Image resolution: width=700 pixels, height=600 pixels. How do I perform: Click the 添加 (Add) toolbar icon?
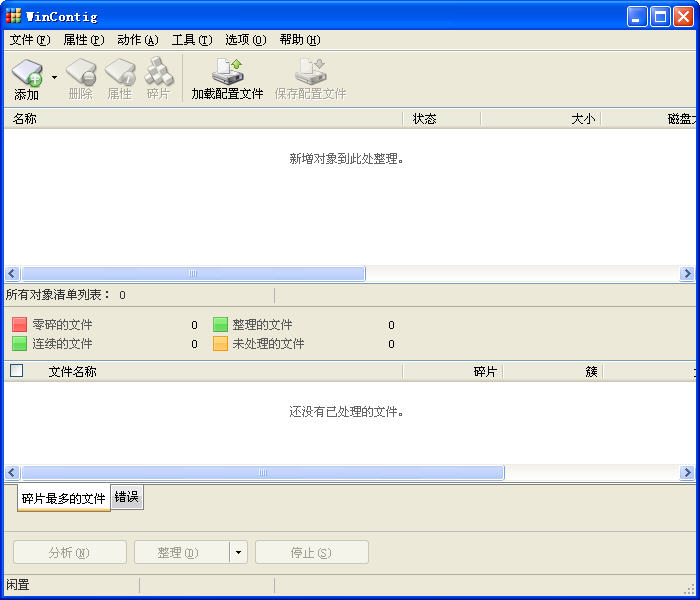[x=27, y=78]
